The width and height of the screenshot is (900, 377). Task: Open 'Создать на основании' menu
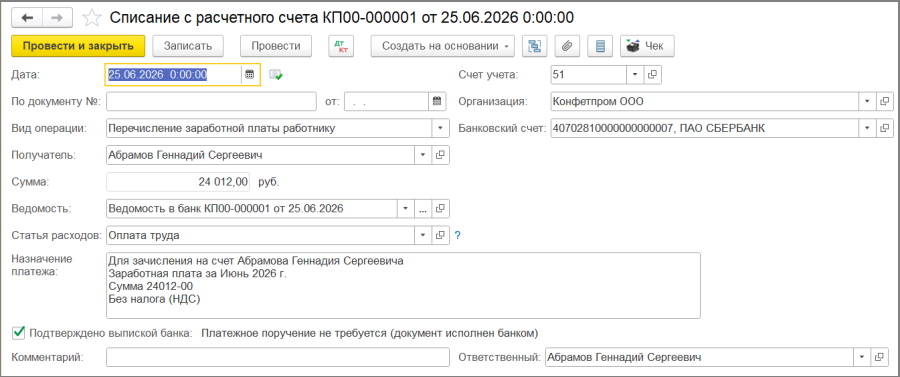click(443, 46)
